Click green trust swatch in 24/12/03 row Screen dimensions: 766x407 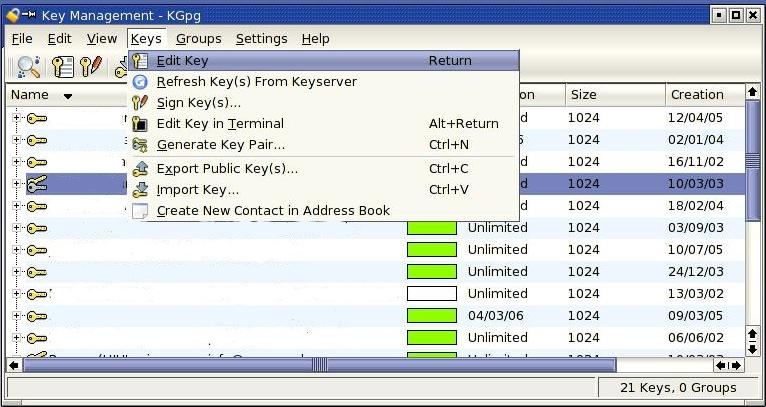(x=432, y=272)
